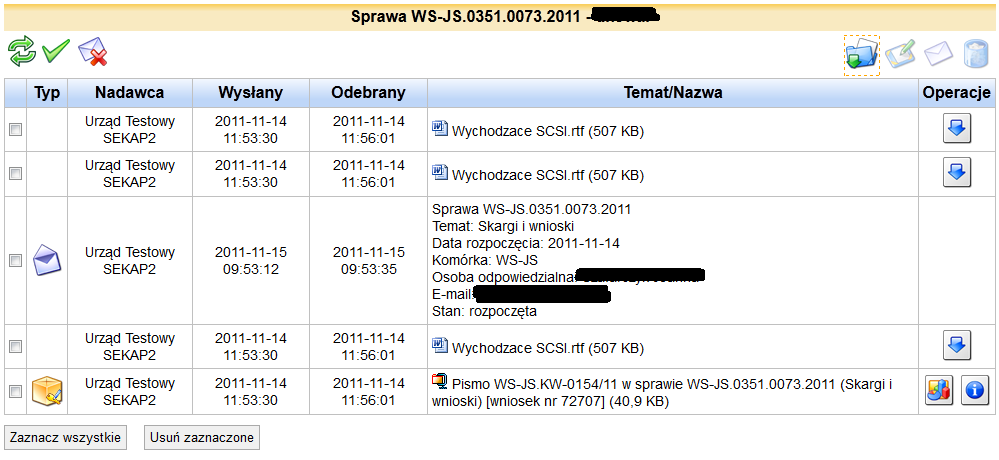Viewport: 999px width, 460px height.
Task: Click the trash bin toolbar icon
Action: tap(975, 54)
